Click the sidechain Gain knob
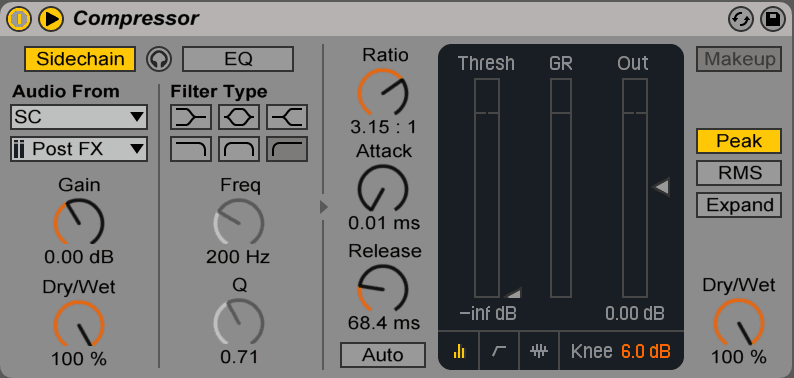This screenshot has height=378, width=794. [79, 222]
